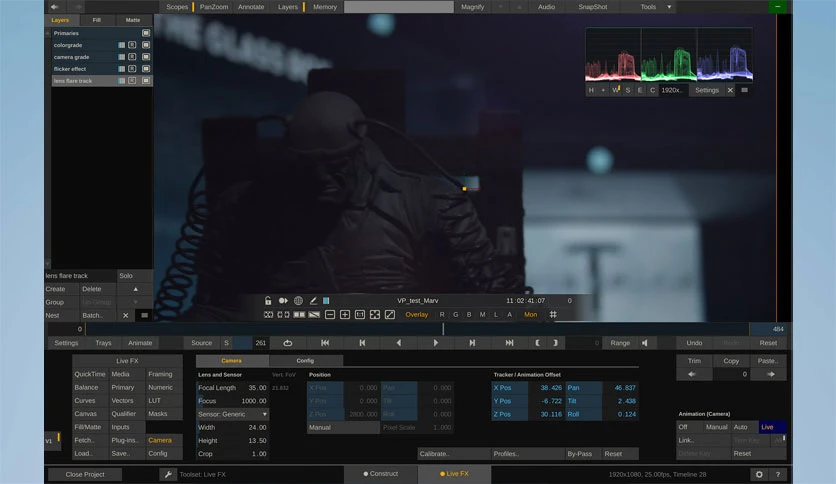The image size is (836, 484).
Task: Click the wrench toolset icon
Action: click(x=167, y=474)
